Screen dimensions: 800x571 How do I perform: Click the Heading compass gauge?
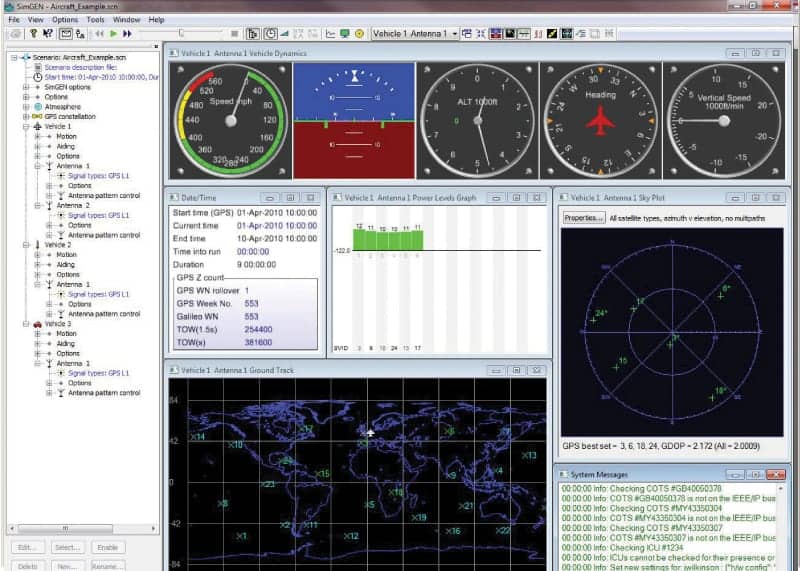tap(601, 120)
